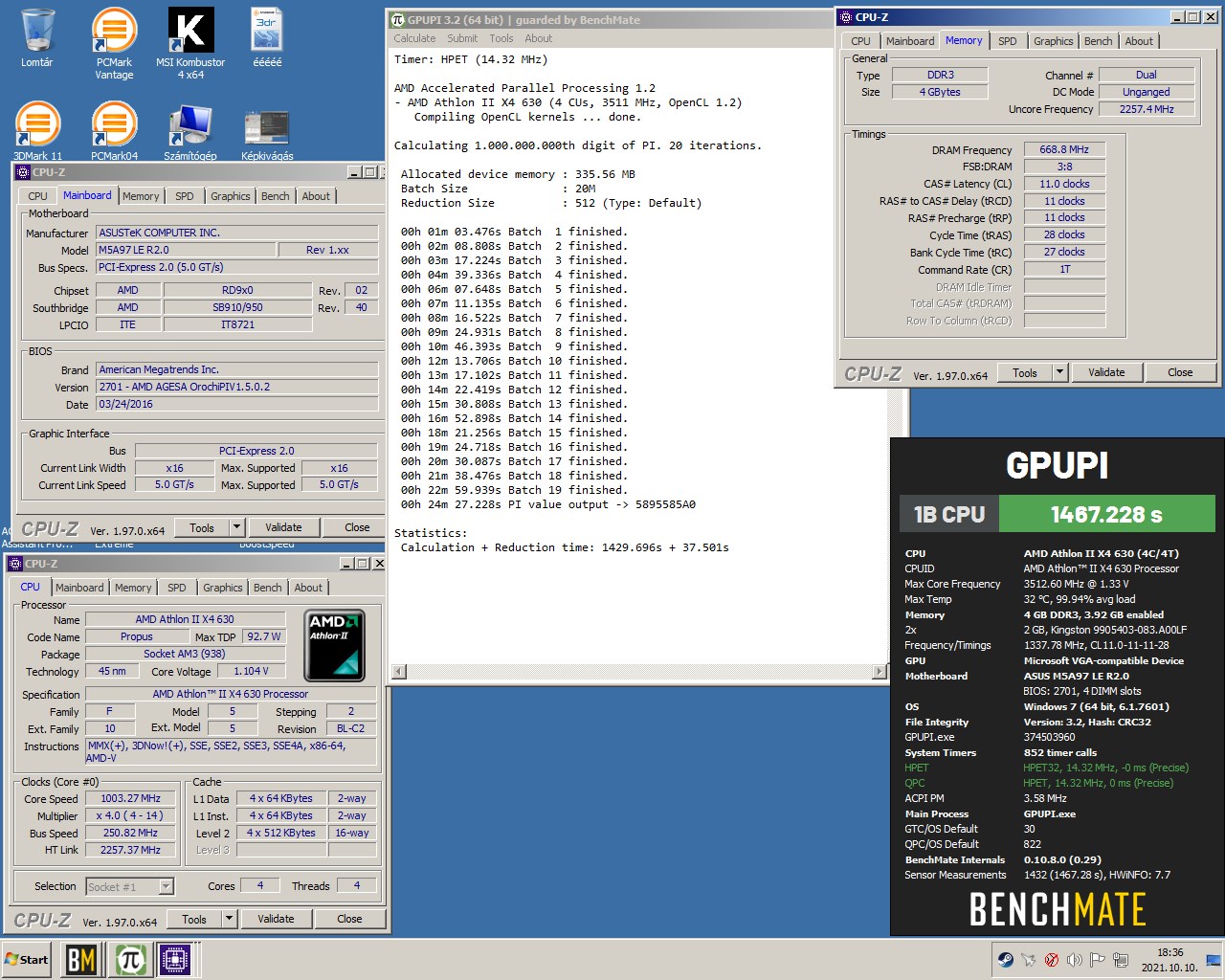
Task: Switch to CPU tab in CPU-Z Memory window
Action: pyautogui.click(x=860, y=41)
